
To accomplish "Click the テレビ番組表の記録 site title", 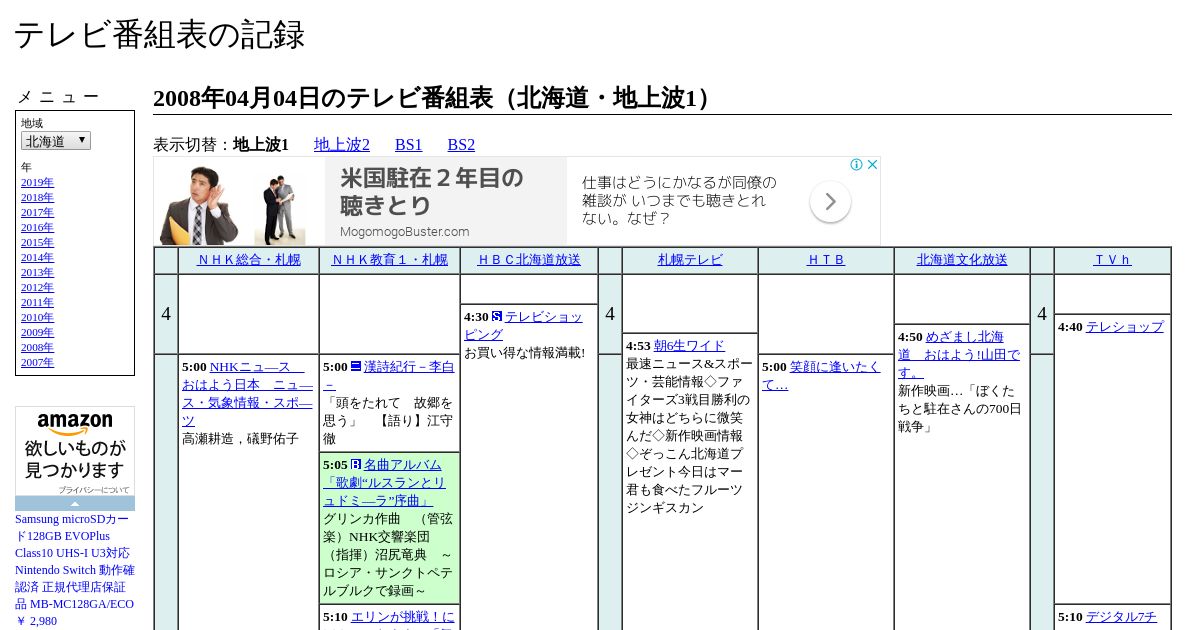I will 159,35.
